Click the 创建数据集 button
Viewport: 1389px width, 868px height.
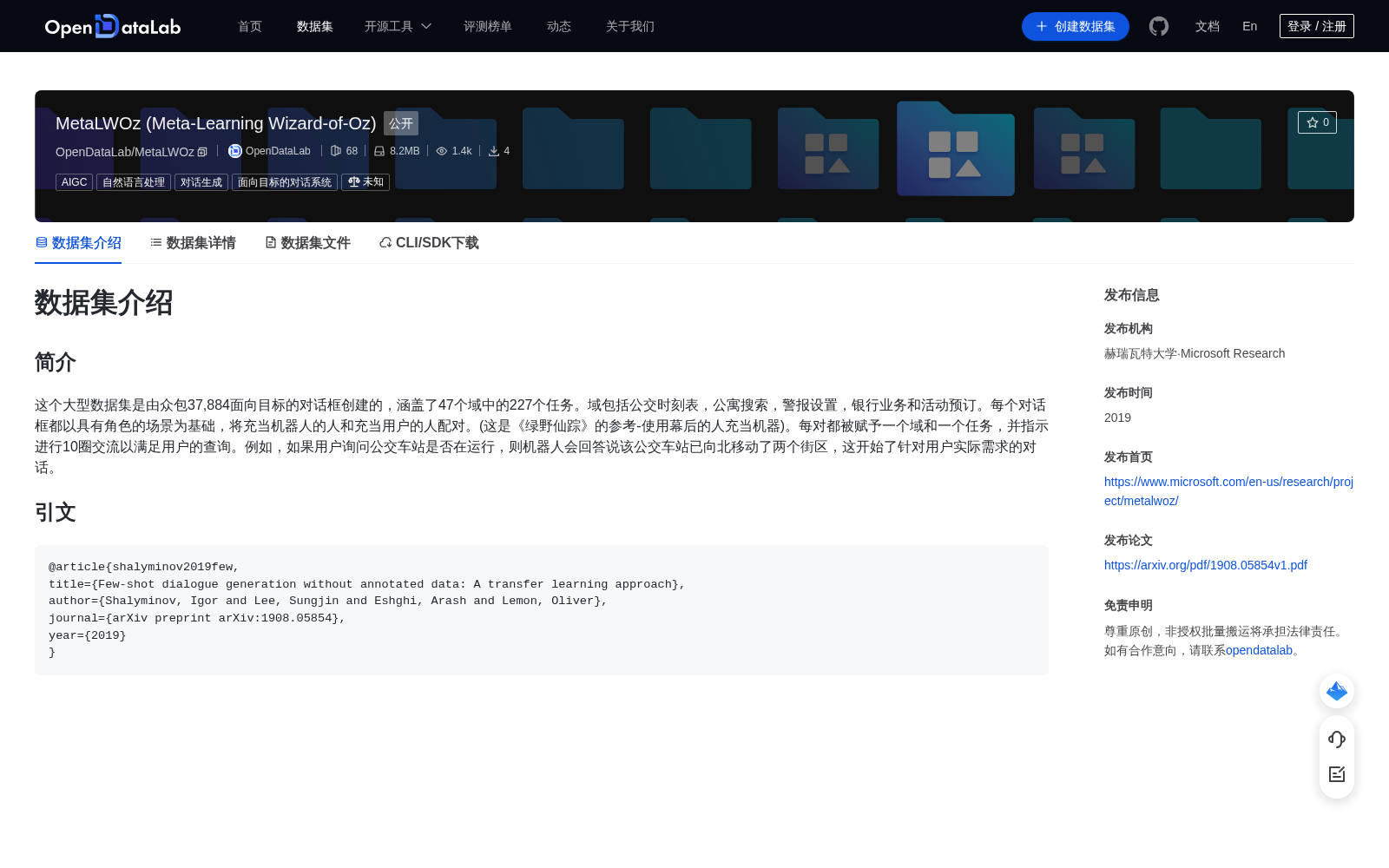point(1076,26)
